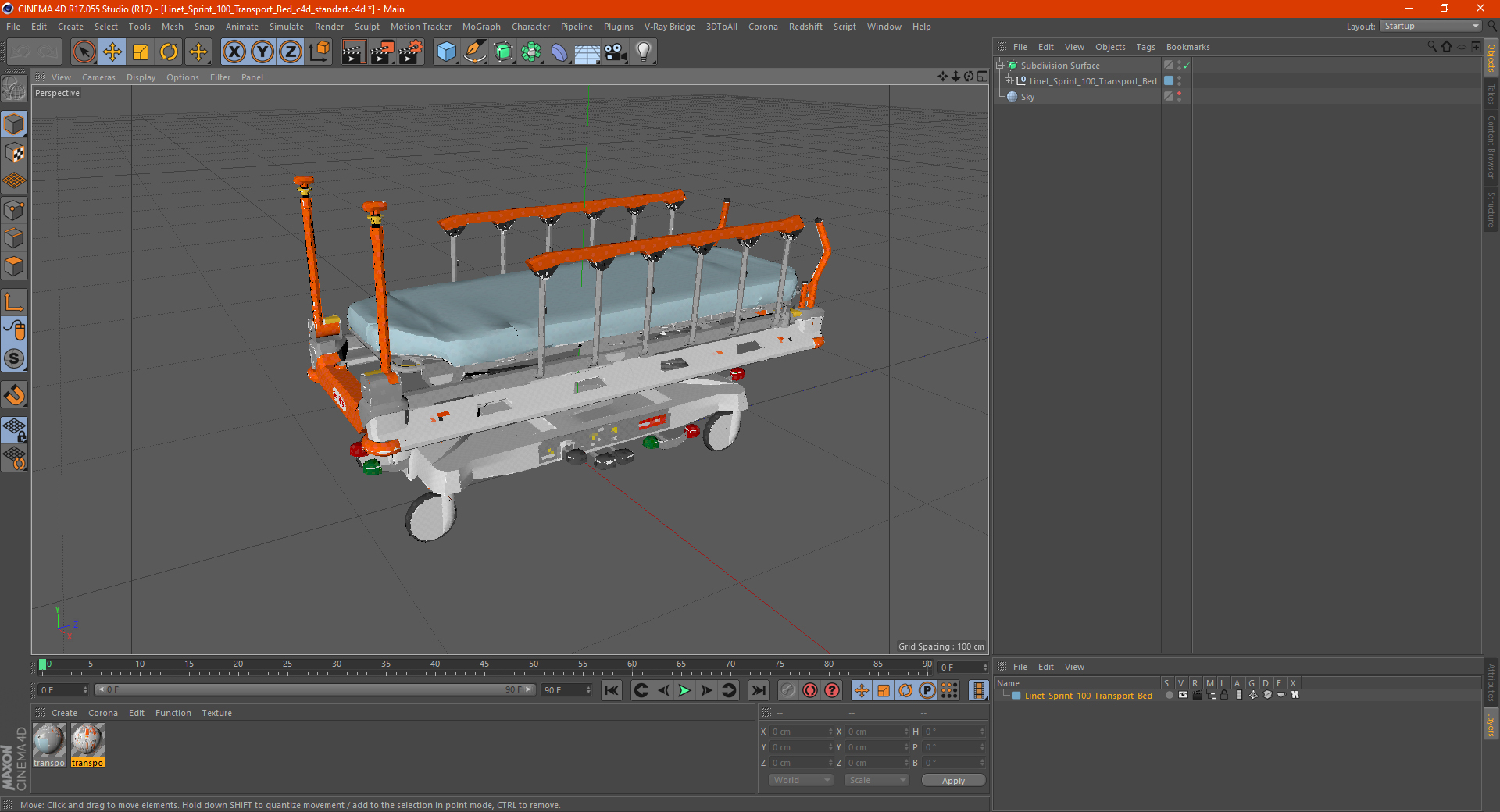The width and height of the screenshot is (1500, 812).
Task: Open Edit Render Settings icon
Action: point(411,52)
